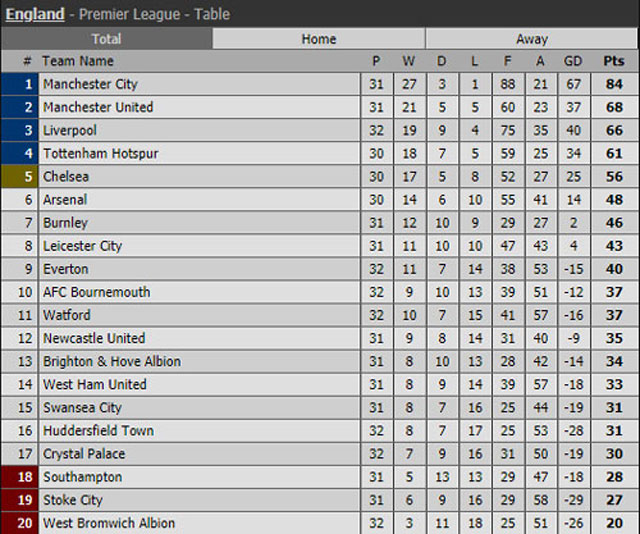Switch to the Home tab
Image resolution: width=640 pixels, height=534 pixels.
pos(318,39)
